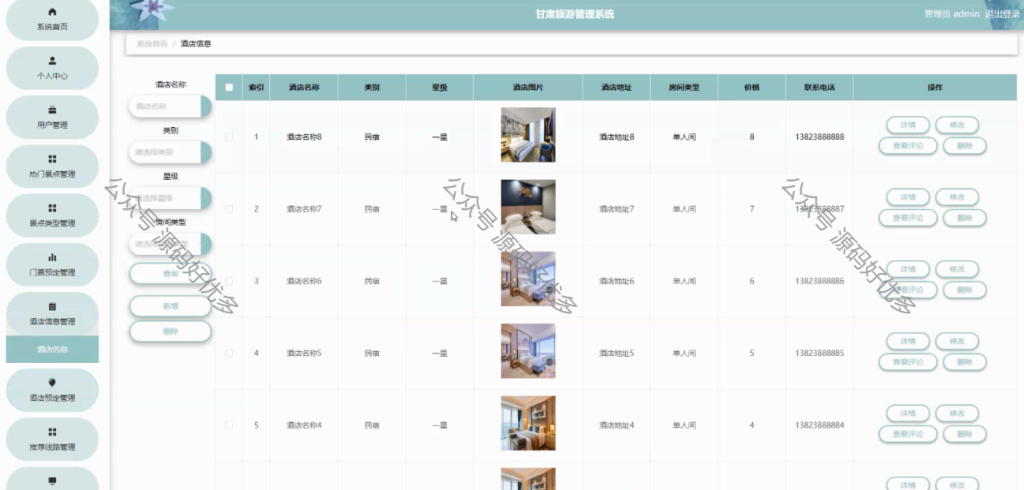Viewport: 1024px width, 490px height.
Task: Click the 新增 button
Action: tap(170, 306)
